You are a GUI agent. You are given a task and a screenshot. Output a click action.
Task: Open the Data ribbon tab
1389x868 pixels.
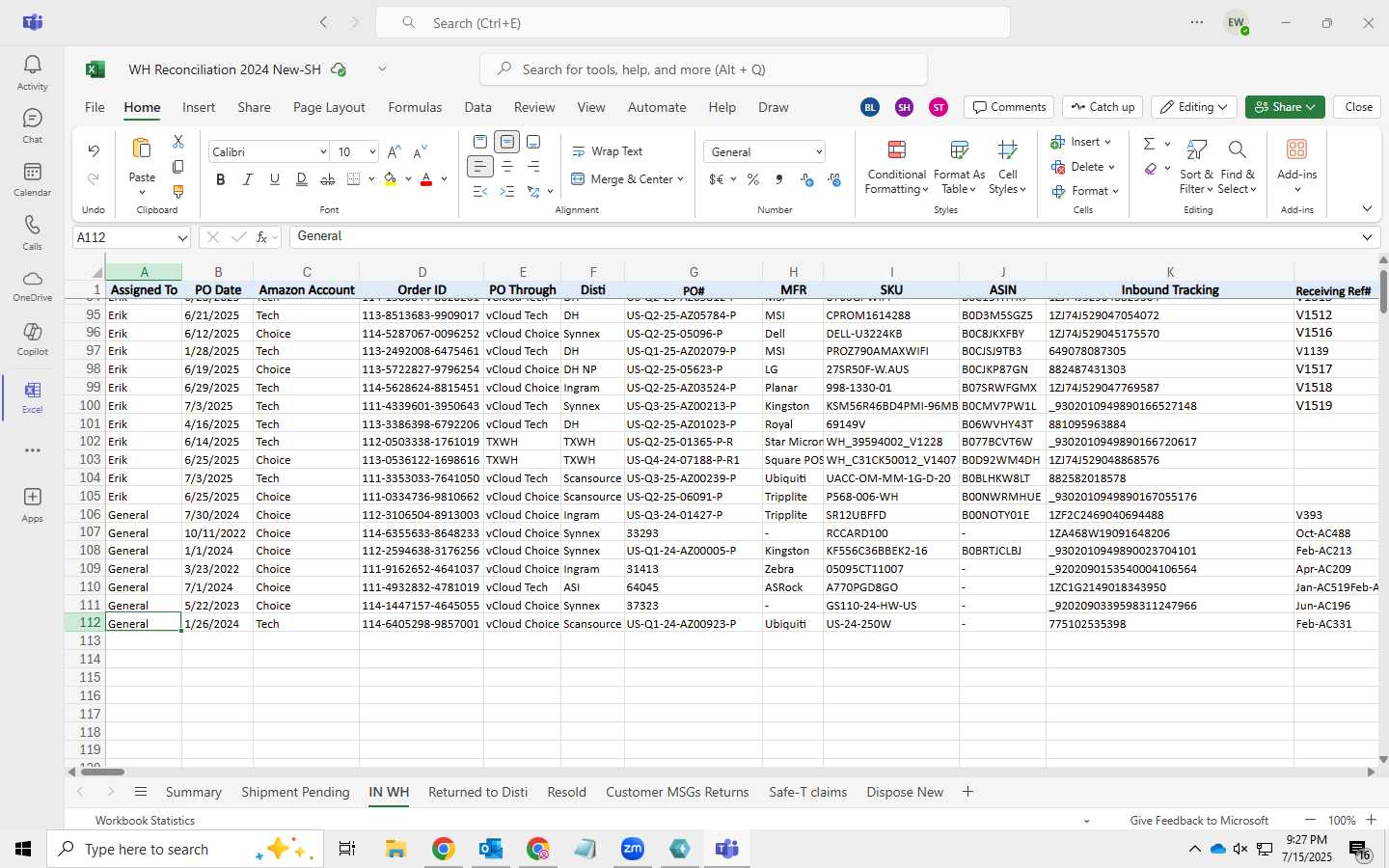click(x=477, y=107)
